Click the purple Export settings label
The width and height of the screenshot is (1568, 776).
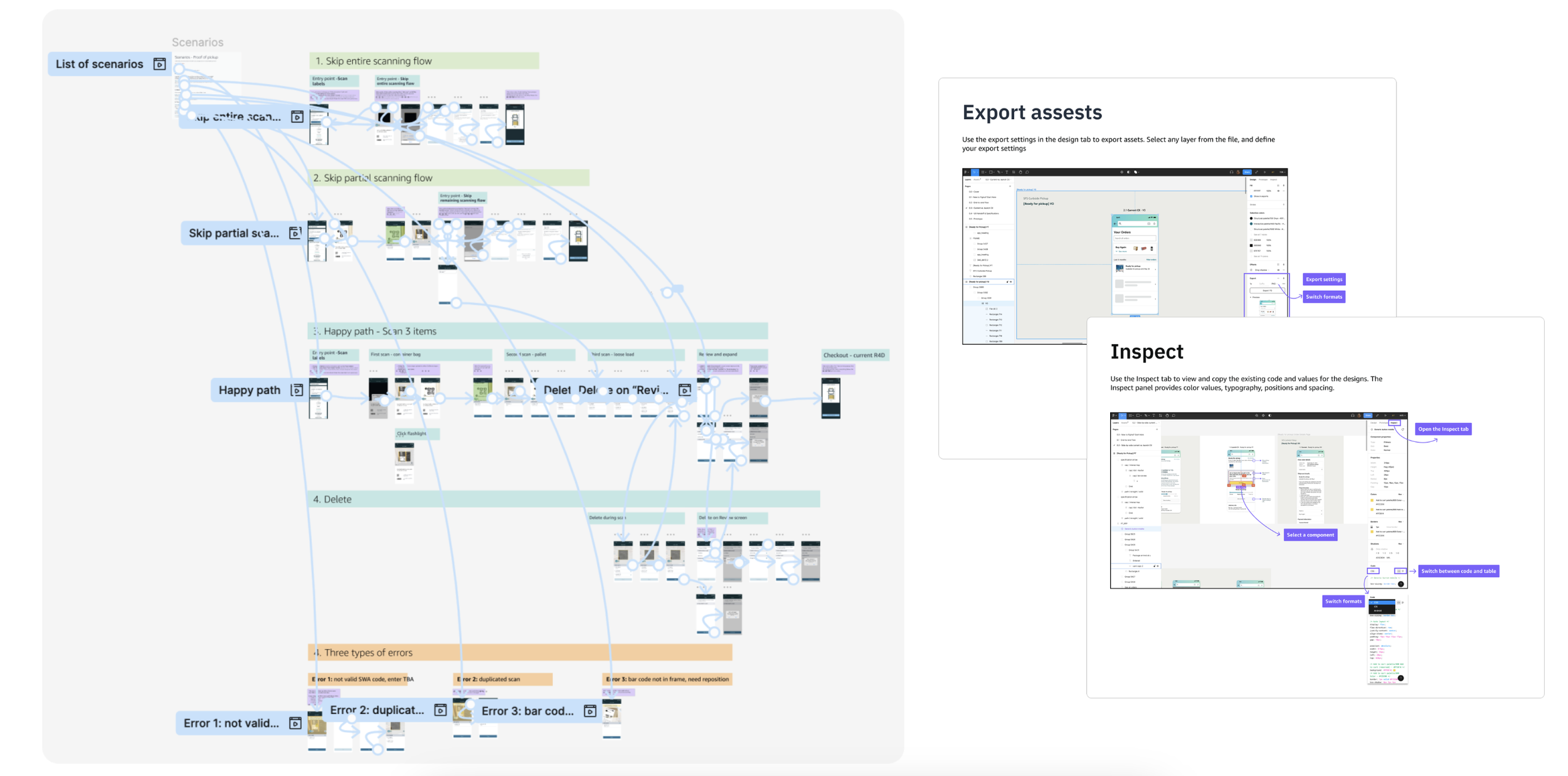click(1323, 280)
